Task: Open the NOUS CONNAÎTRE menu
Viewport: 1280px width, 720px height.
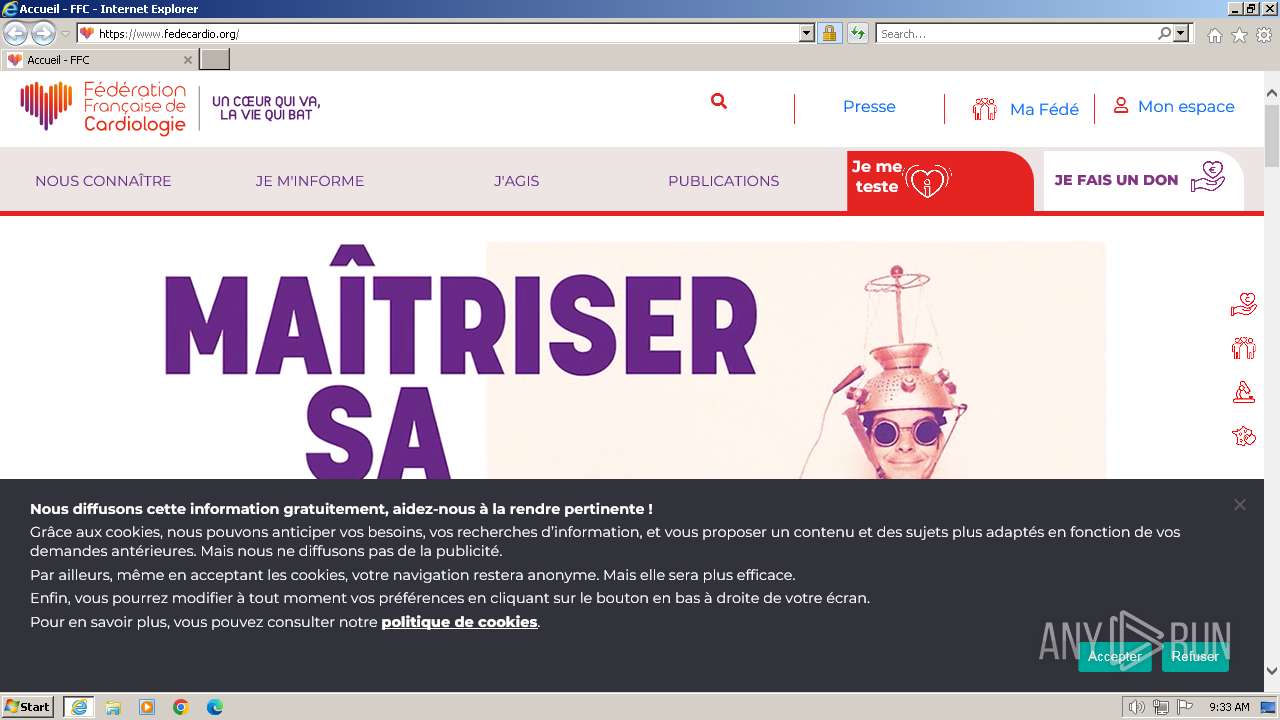Action: pos(103,181)
